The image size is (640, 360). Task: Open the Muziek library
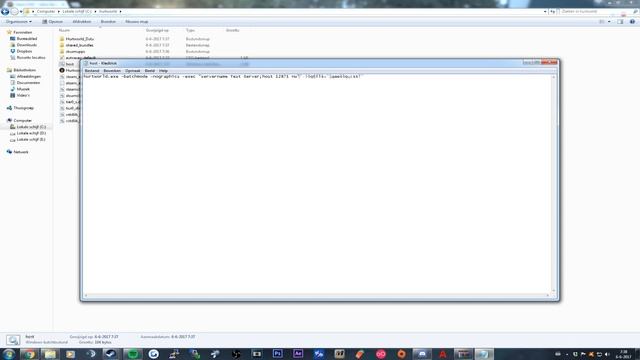tap(23, 89)
